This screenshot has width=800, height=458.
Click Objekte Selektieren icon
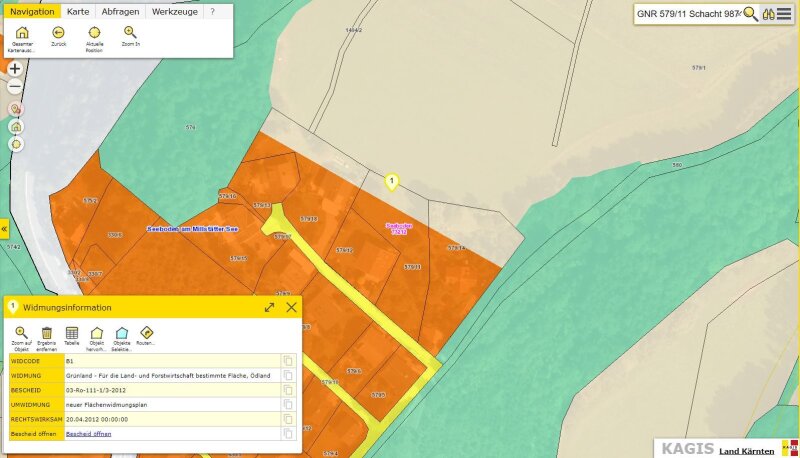click(x=122, y=333)
